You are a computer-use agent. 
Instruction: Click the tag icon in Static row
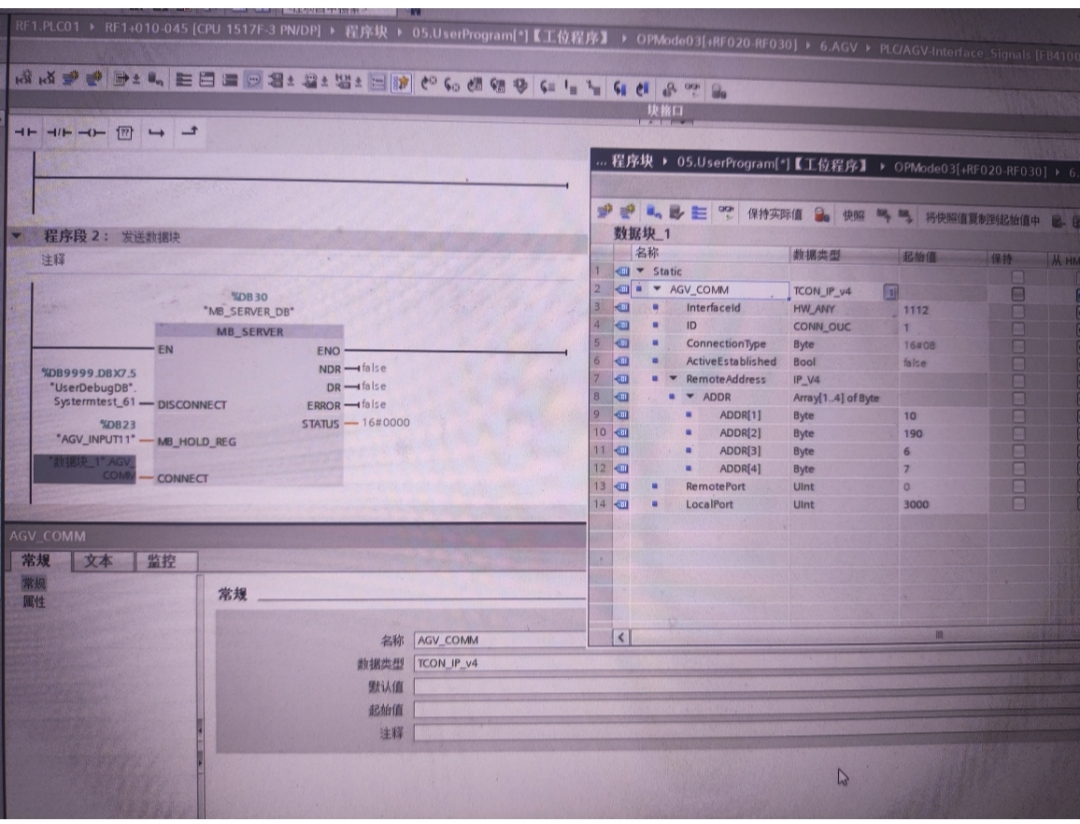[x=622, y=271]
